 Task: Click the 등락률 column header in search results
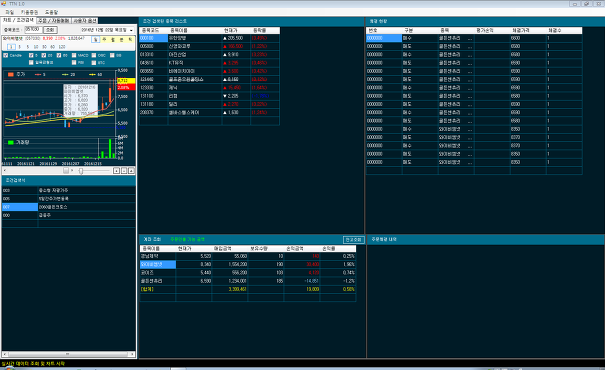pos(265,30)
